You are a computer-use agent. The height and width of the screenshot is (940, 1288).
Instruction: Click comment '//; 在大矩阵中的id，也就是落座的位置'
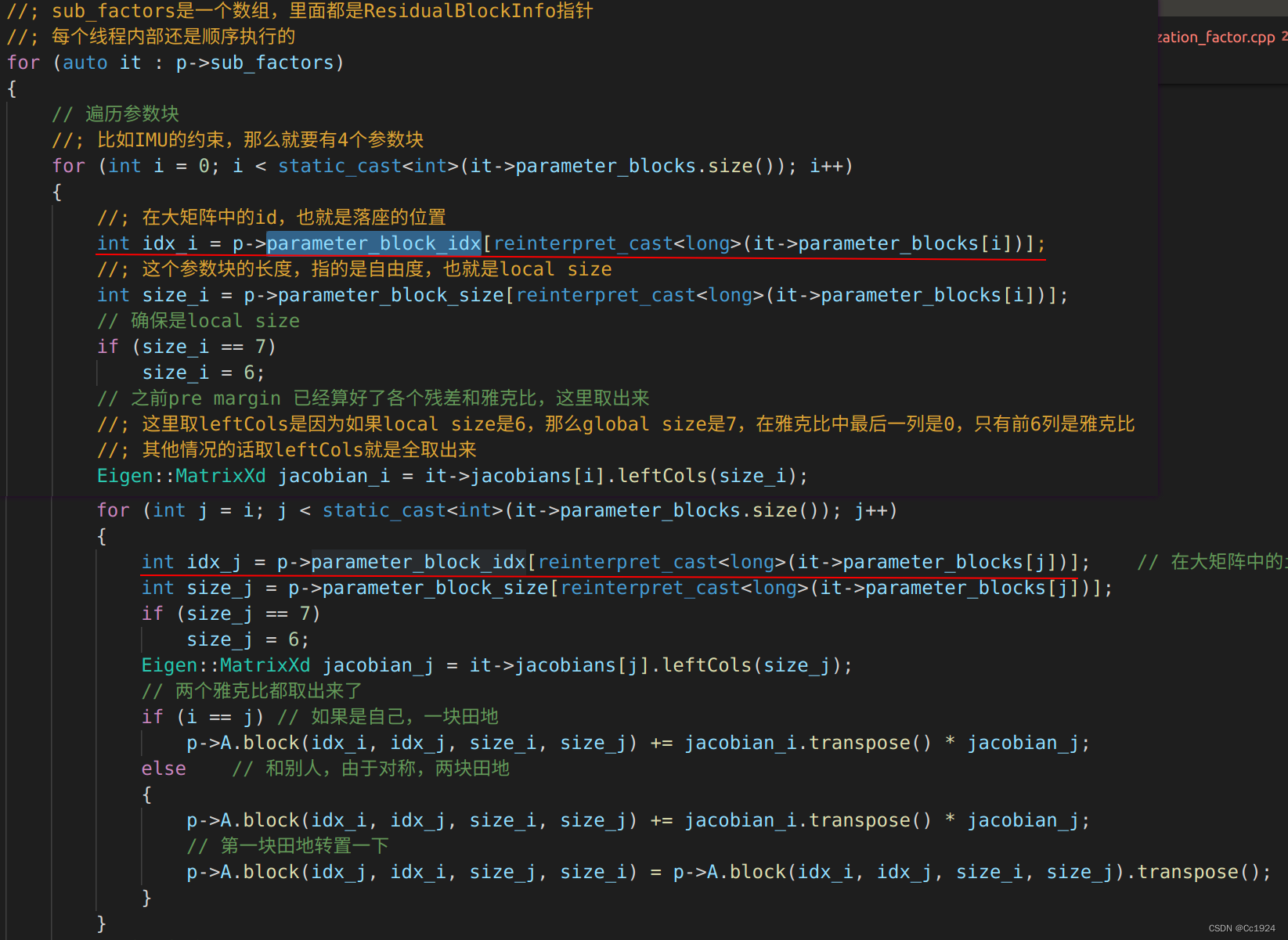pos(272,218)
